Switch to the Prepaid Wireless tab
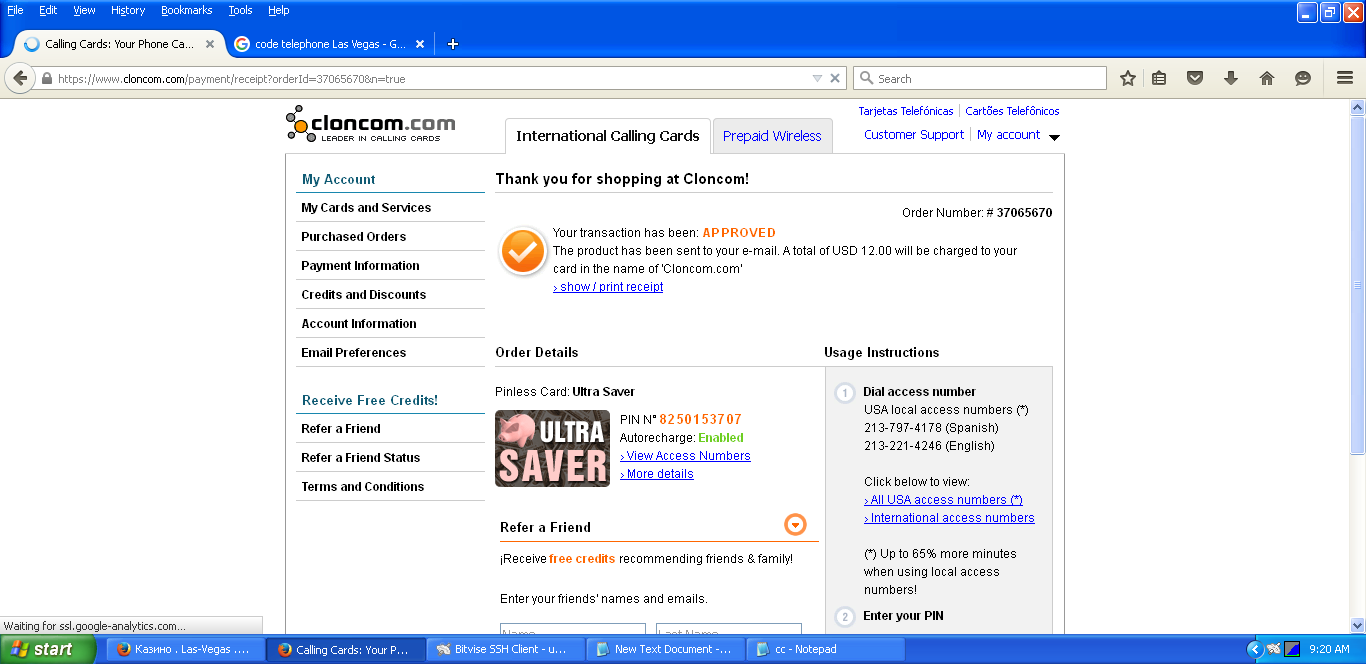1366x664 pixels. [772, 136]
